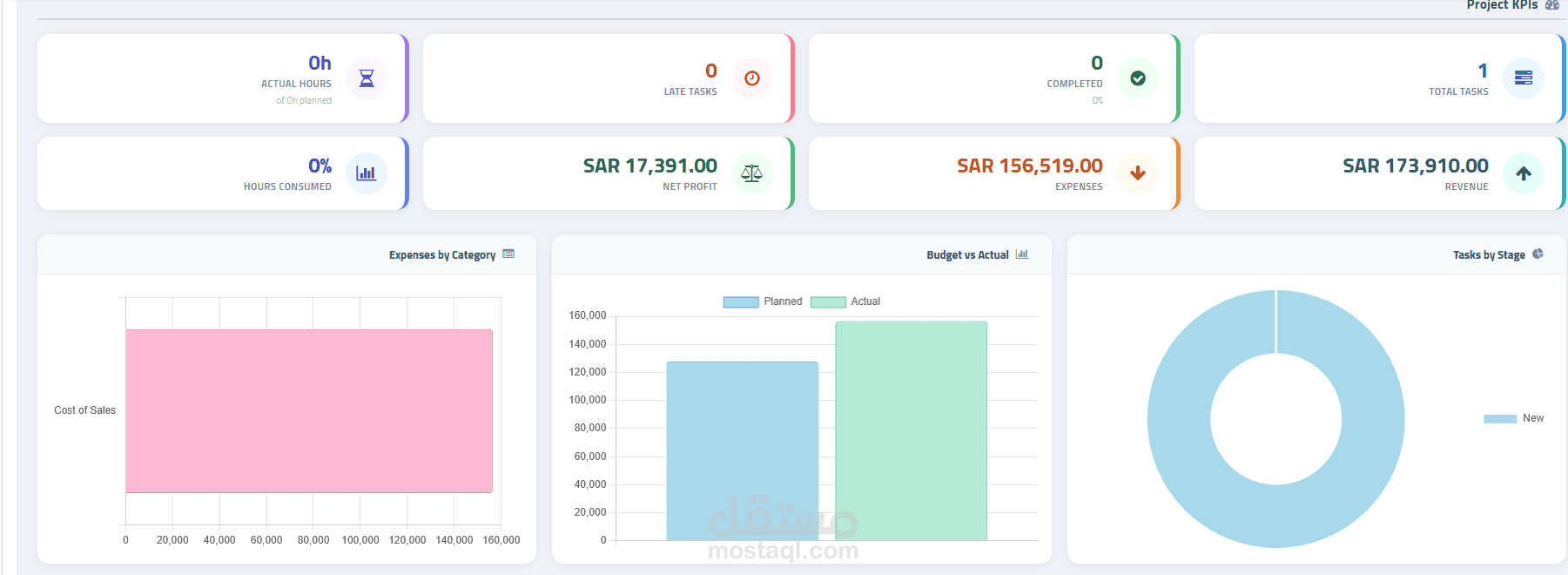Viewport: 1568px width, 575px height.
Task: Click the green Actual budget bar
Action: 911,431
